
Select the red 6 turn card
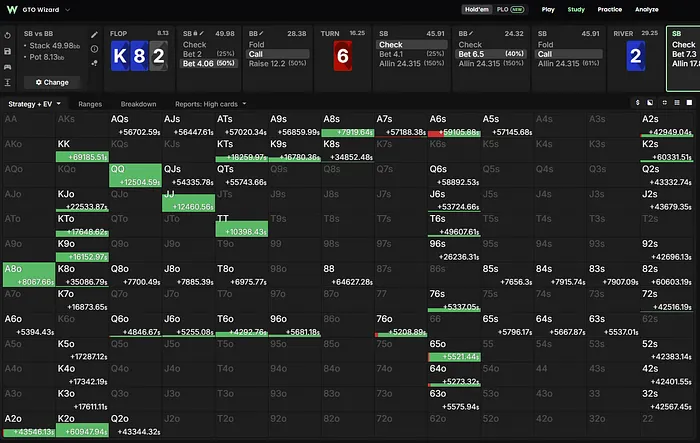click(342, 56)
